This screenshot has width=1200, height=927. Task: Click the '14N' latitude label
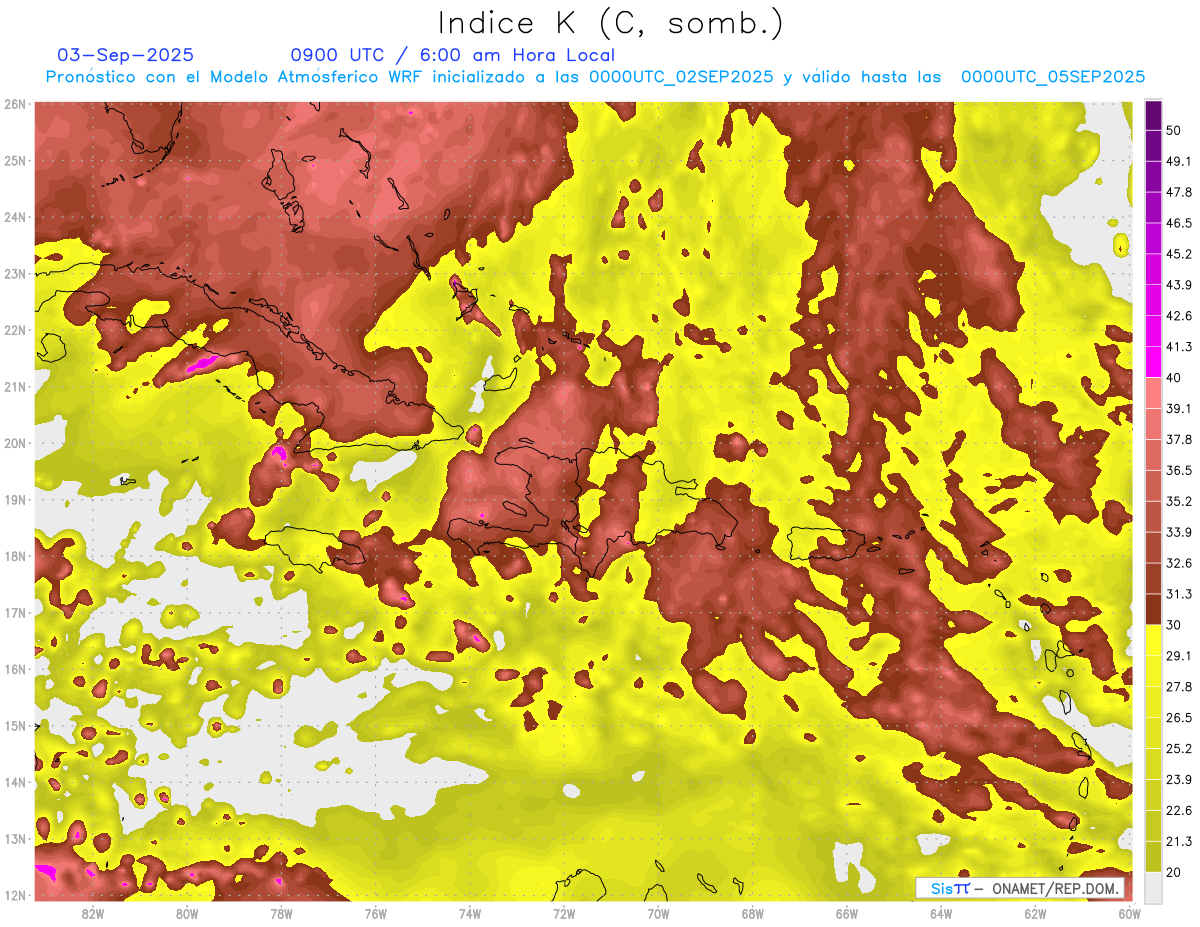pyautogui.click(x=15, y=782)
